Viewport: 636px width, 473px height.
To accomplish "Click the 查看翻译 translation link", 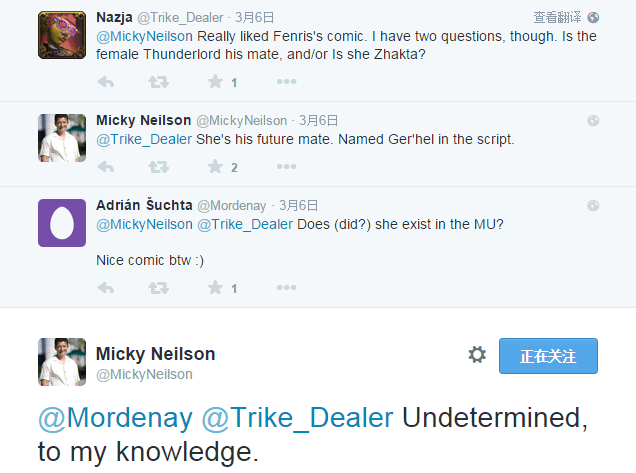I will pyautogui.click(x=557, y=17).
